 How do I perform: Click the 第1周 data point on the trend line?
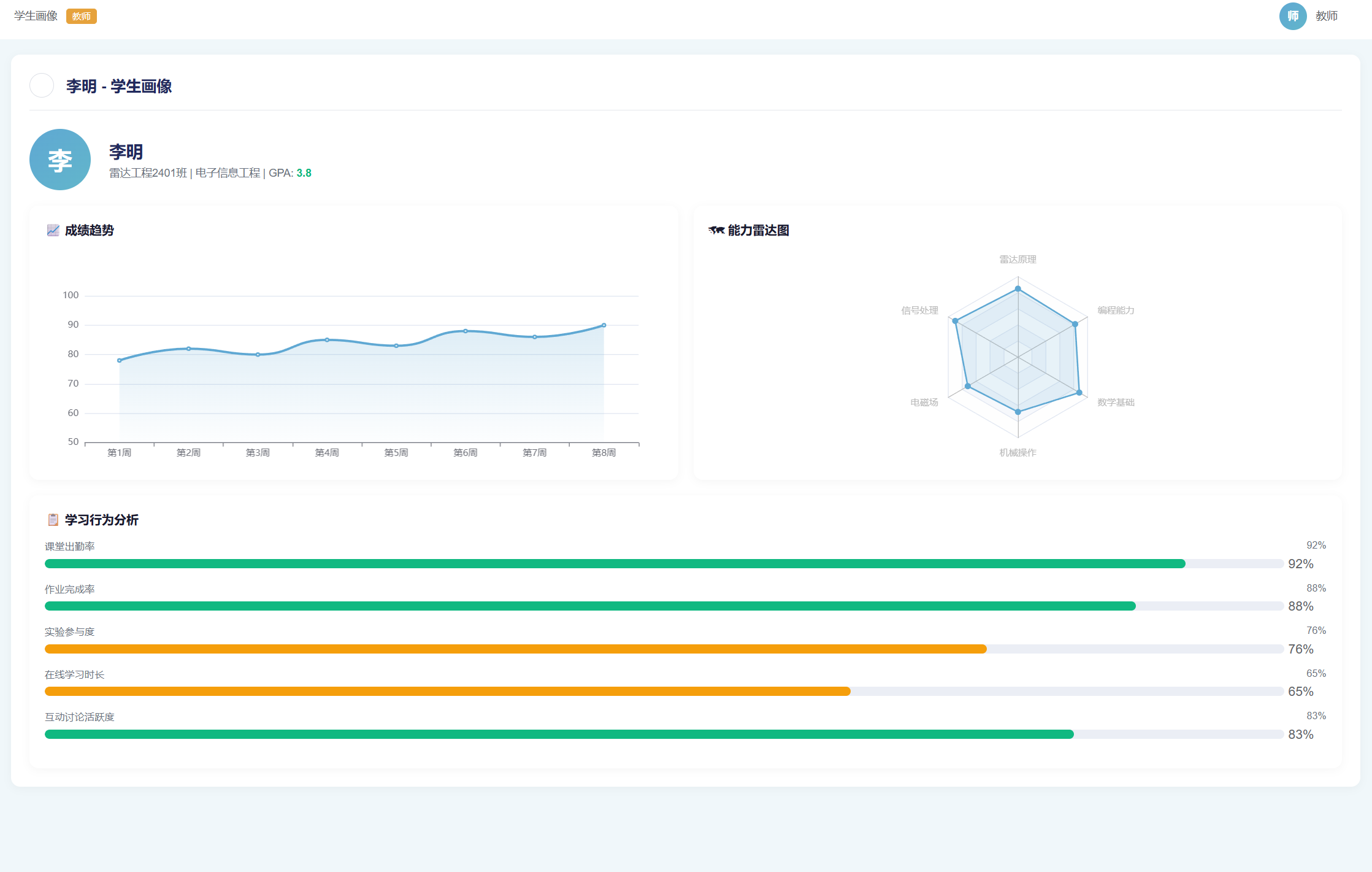point(120,360)
